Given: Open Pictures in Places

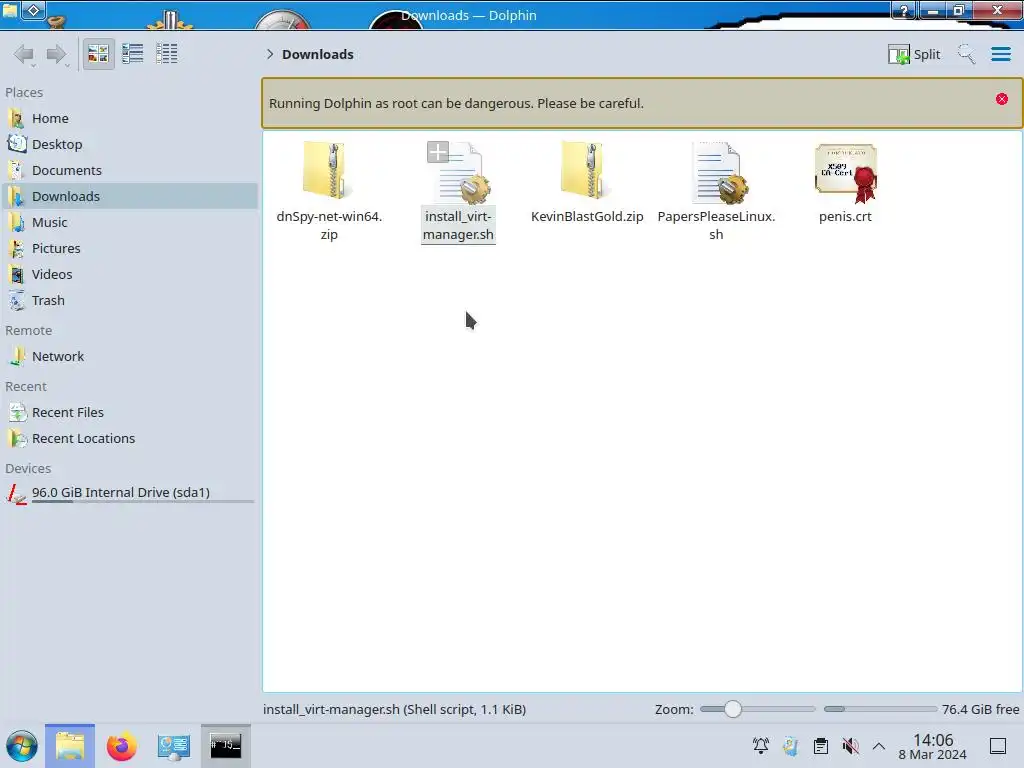Looking at the screenshot, I should point(131,249).
